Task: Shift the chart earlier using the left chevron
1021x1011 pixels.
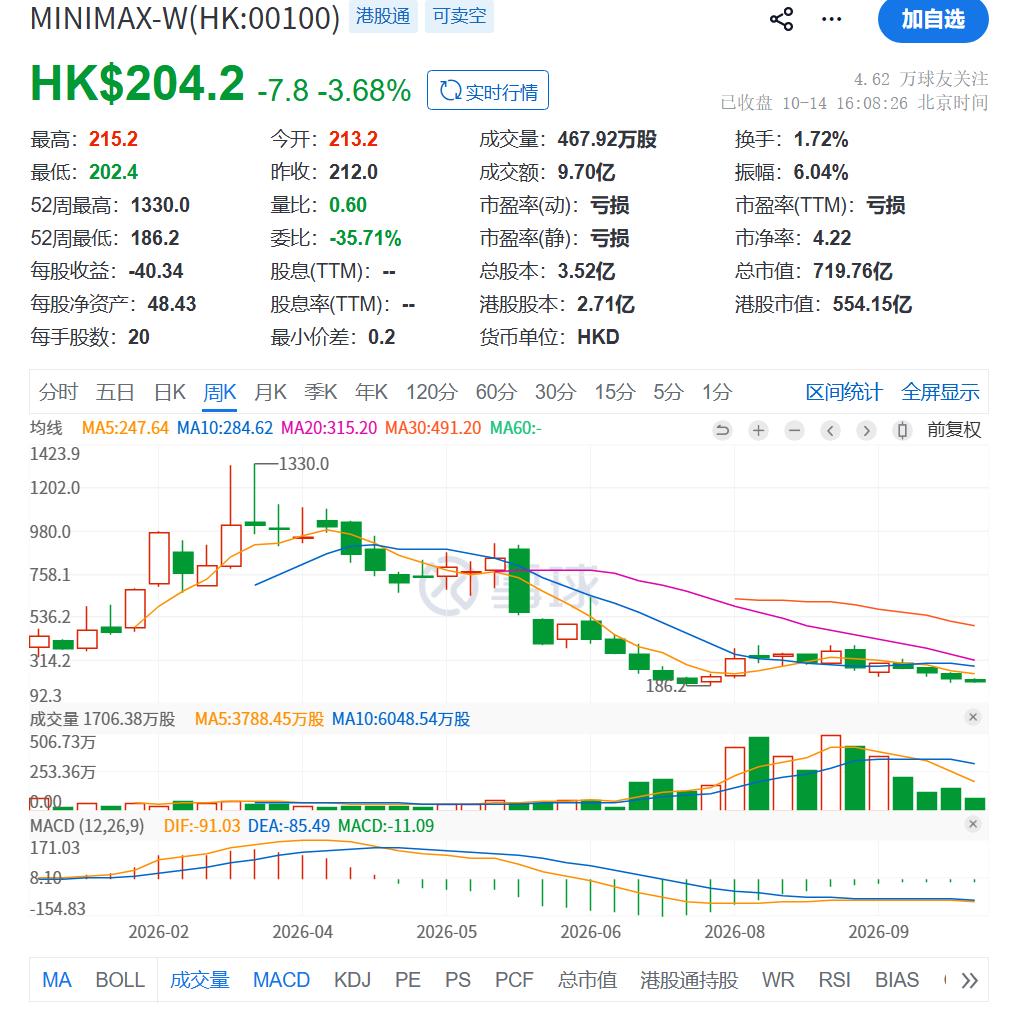Action: (830, 430)
